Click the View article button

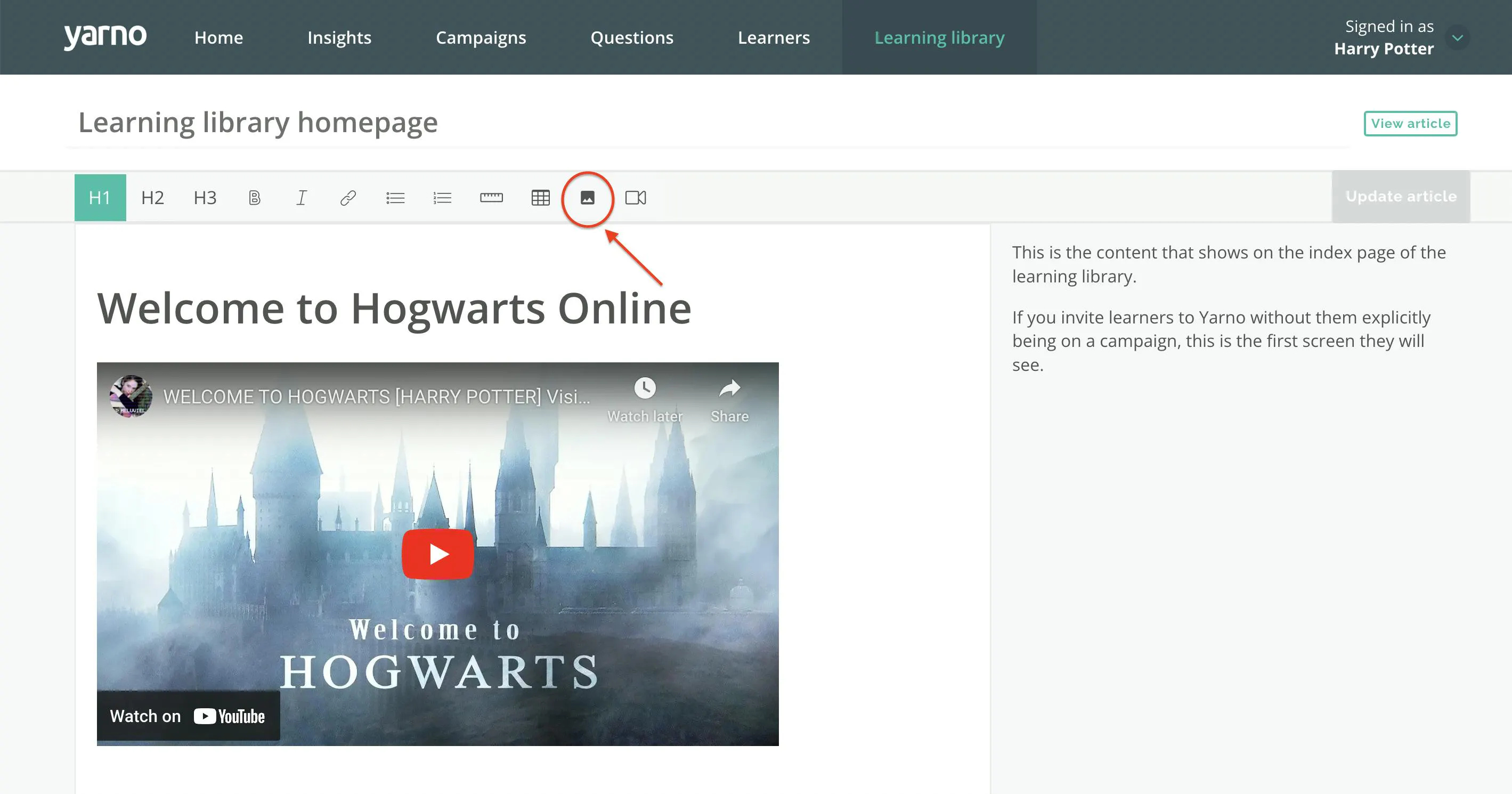(1410, 123)
